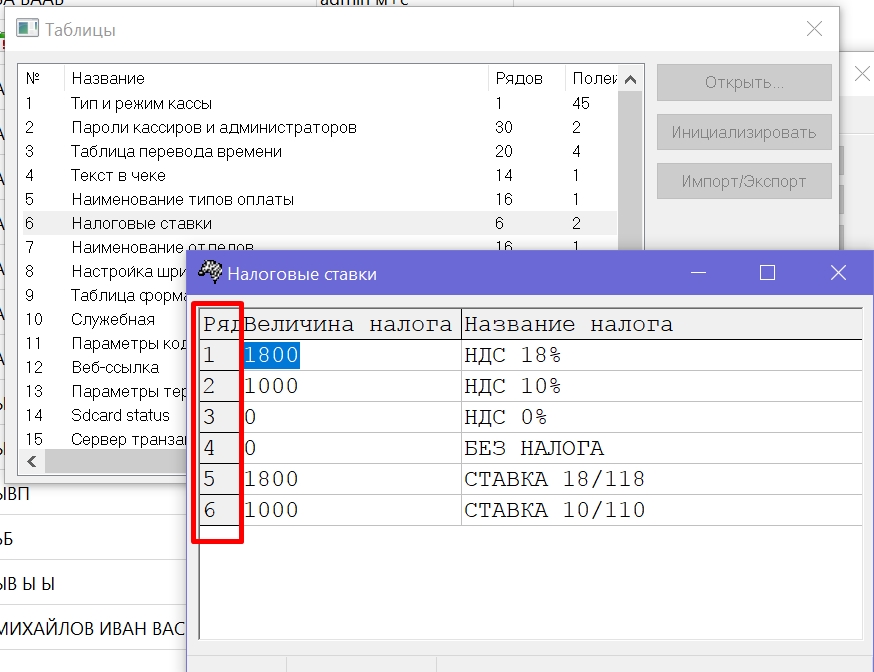The image size is (874, 672).
Task: Click the Открыть... button
Action: click(744, 82)
